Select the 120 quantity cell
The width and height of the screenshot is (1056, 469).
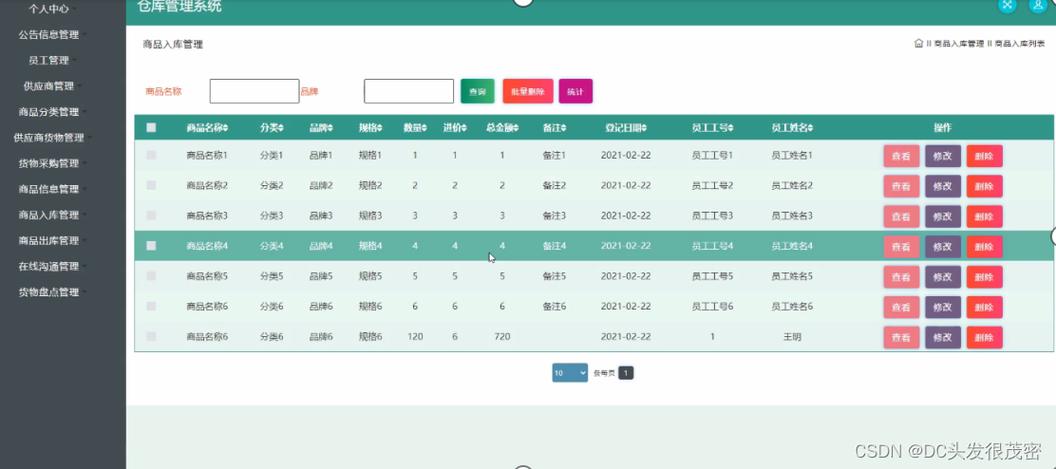tap(415, 336)
